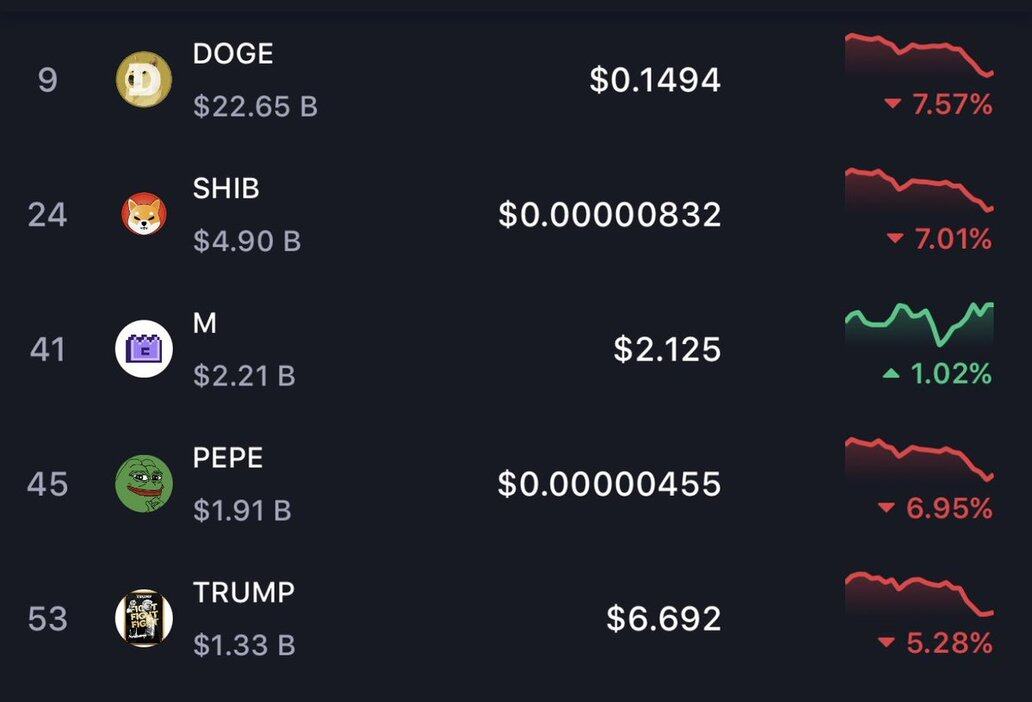Click the M 1.02% gain indicator
The width and height of the screenshot is (1032, 702).
tap(938, 374)
